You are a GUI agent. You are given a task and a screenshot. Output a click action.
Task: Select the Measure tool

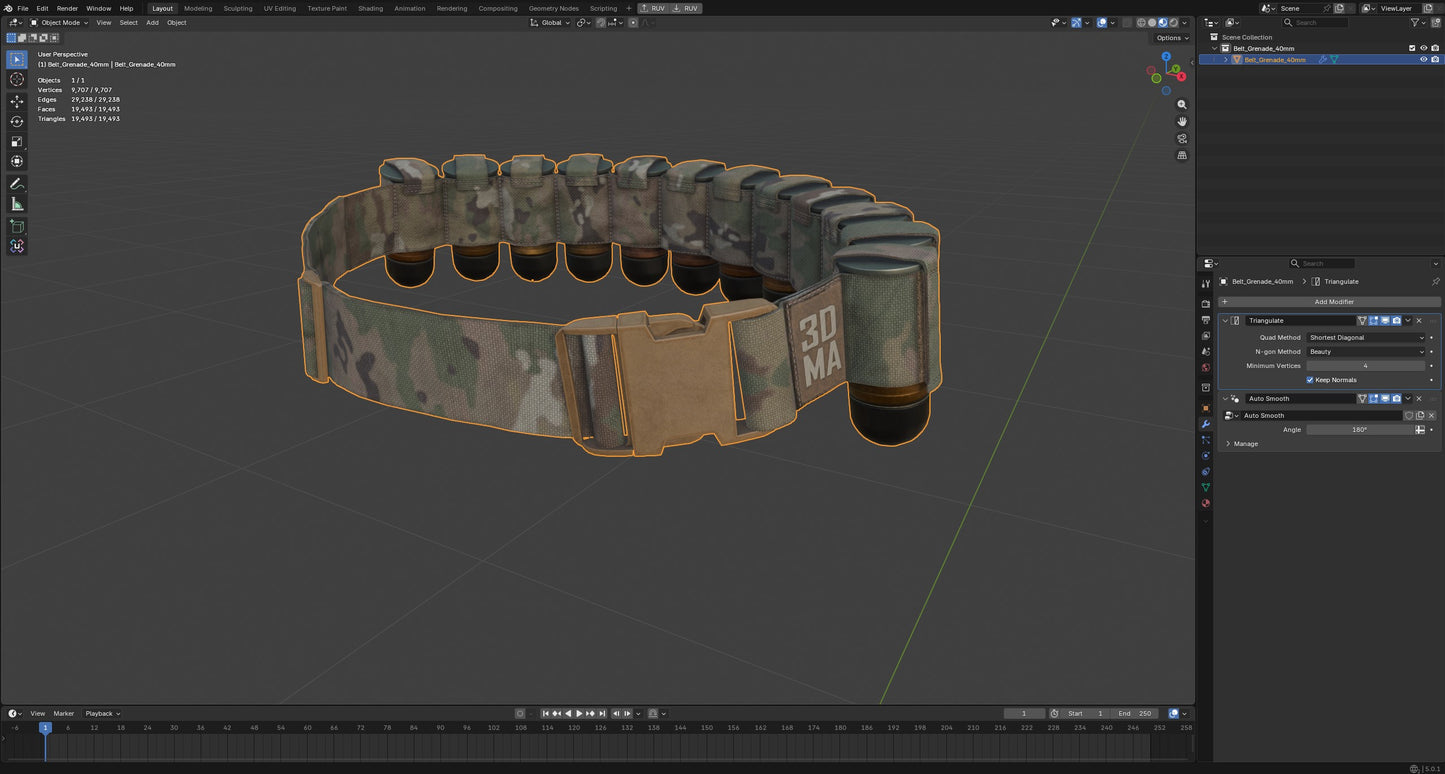click(x=17, y=204)
